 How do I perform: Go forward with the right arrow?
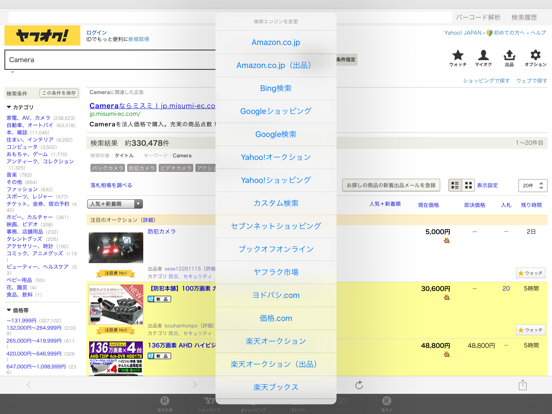194,385
